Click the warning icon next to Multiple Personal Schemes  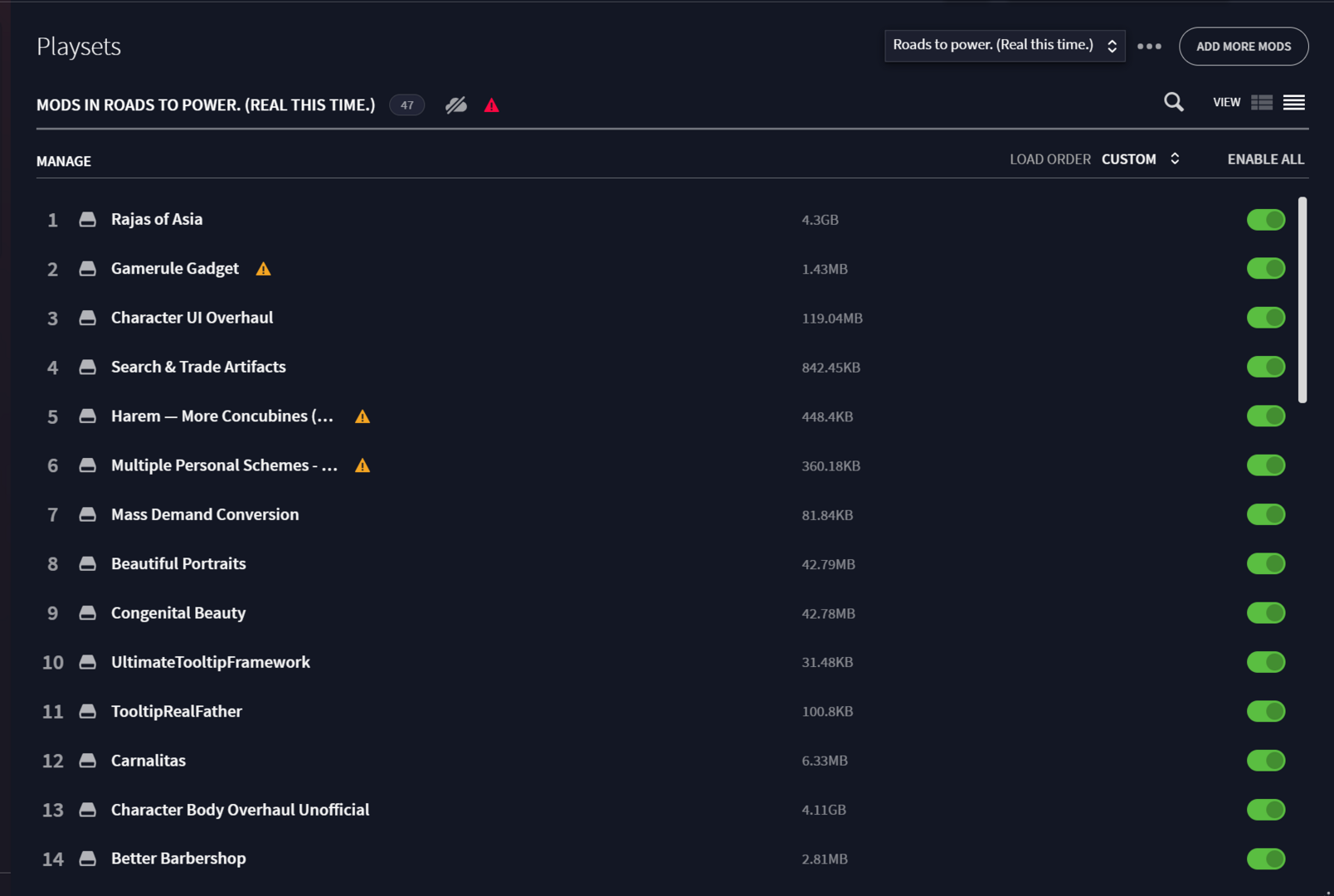[362, 465]
